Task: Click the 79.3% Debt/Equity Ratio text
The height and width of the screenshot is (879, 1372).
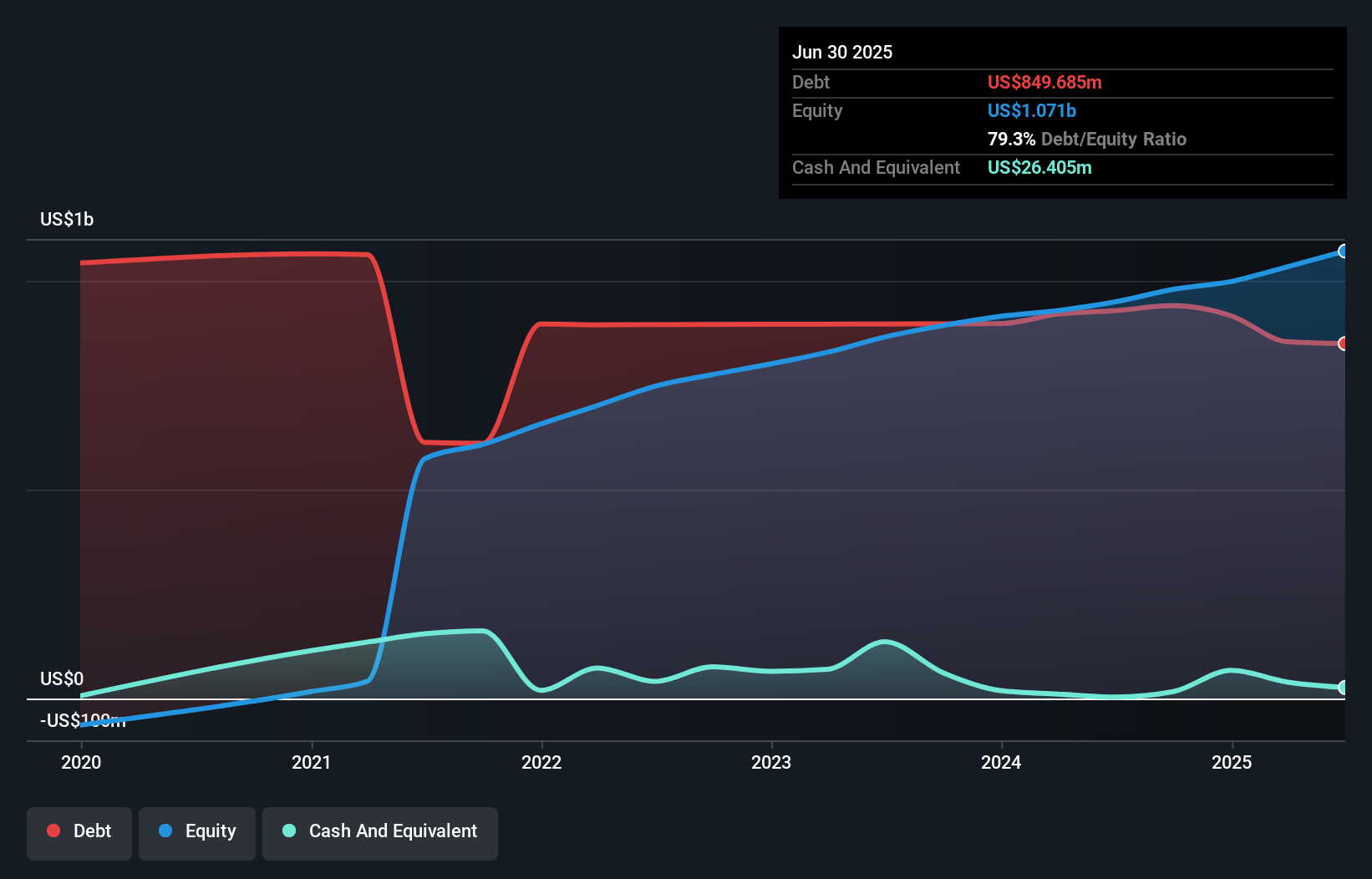Action: coord(1087,139)
